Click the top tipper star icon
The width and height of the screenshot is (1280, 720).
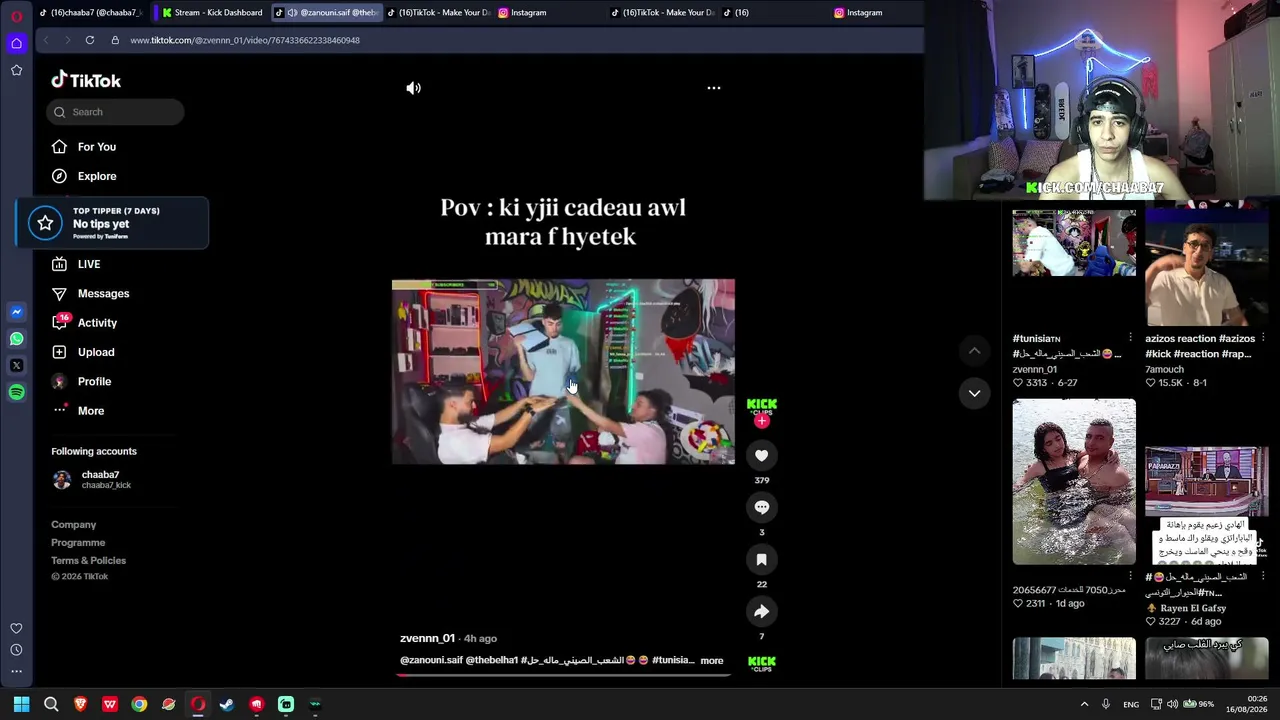click(x=45, y=223)
